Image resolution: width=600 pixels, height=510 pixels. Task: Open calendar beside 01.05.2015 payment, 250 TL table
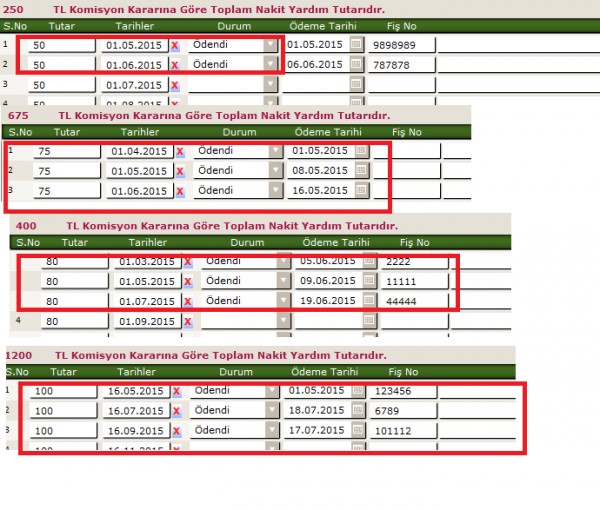356,44
